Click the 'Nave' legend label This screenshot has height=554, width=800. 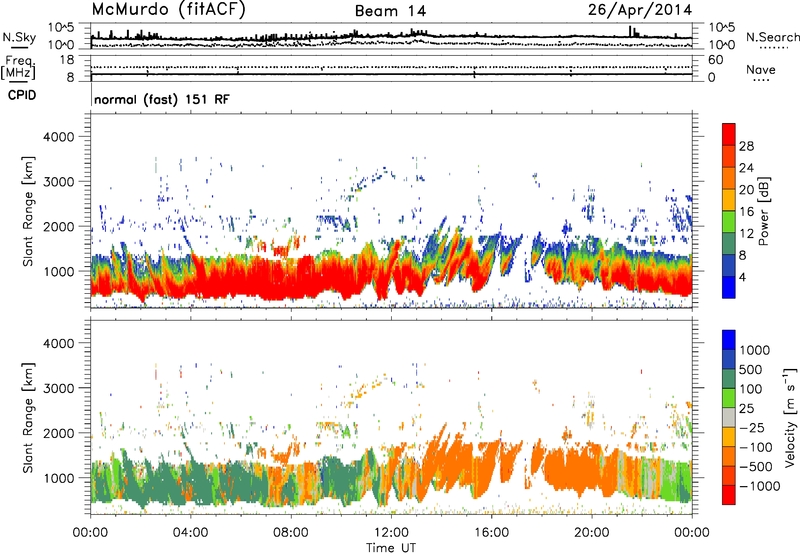(x=761, y=69)
